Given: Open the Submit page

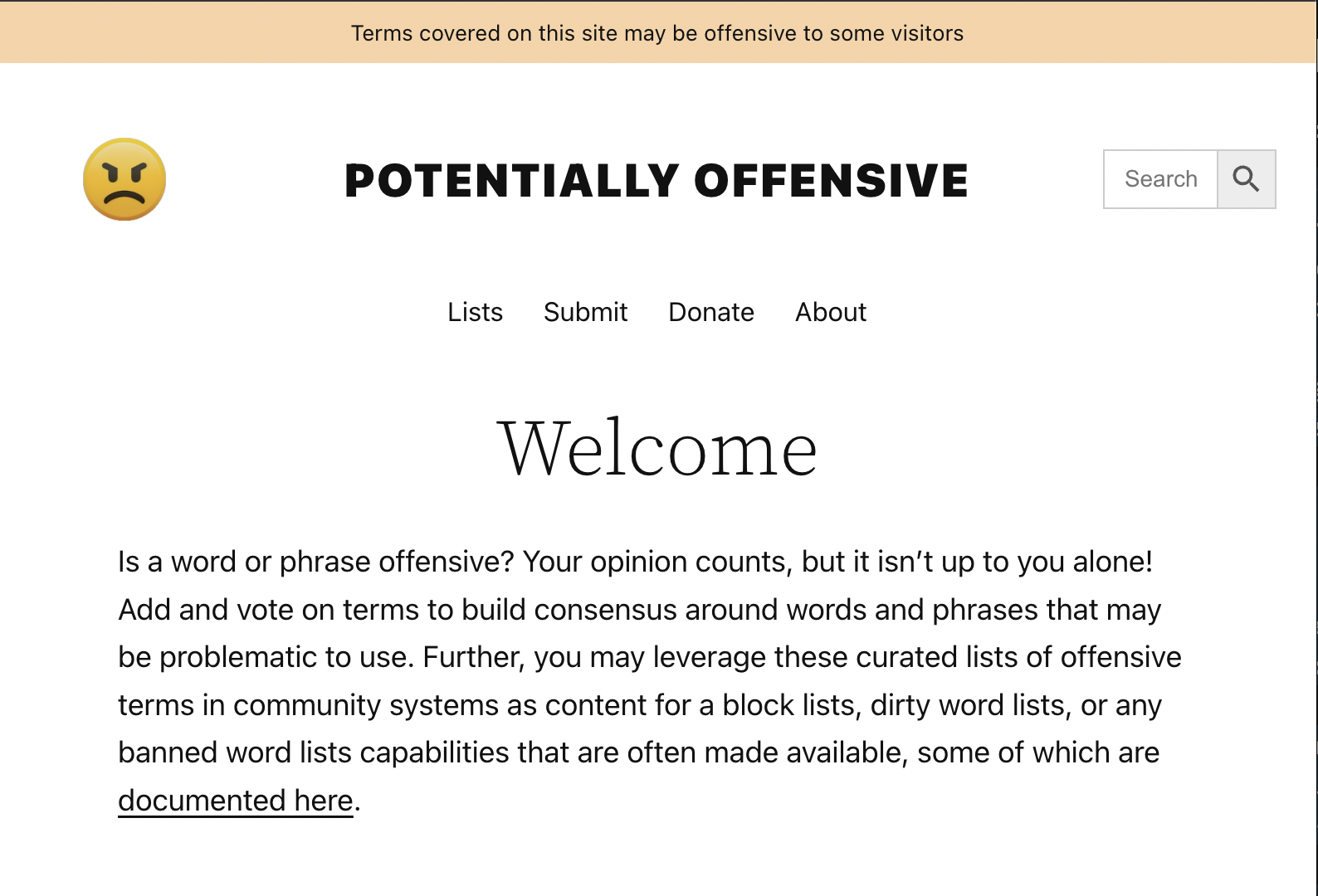Looking at the screenshot, I should pyautogui.click(x=585, y=312).
